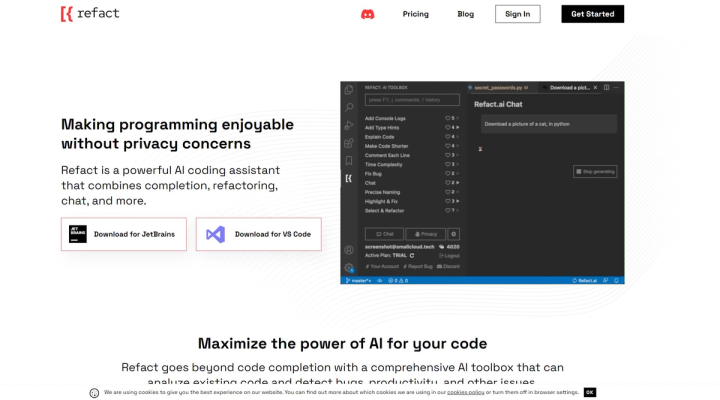
Task: Select the Search icon in the activity bar
Action: click(x=349, y=107)
